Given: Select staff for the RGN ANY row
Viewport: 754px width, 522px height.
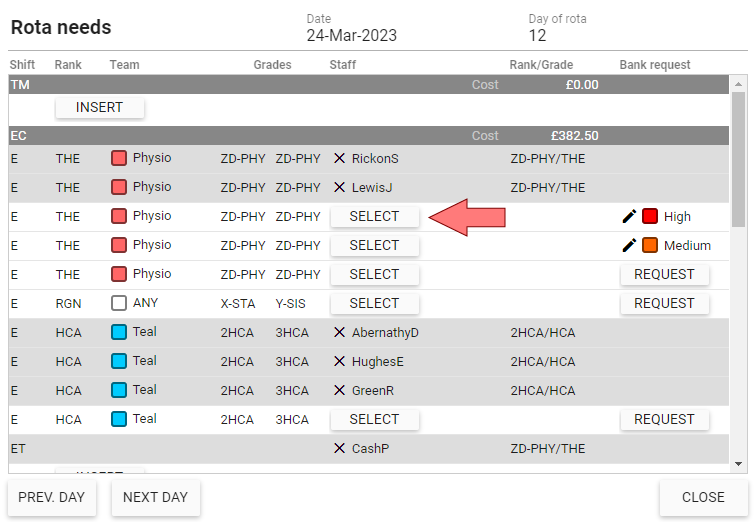Looking at the screenshot, I should [x=374, y=303].
